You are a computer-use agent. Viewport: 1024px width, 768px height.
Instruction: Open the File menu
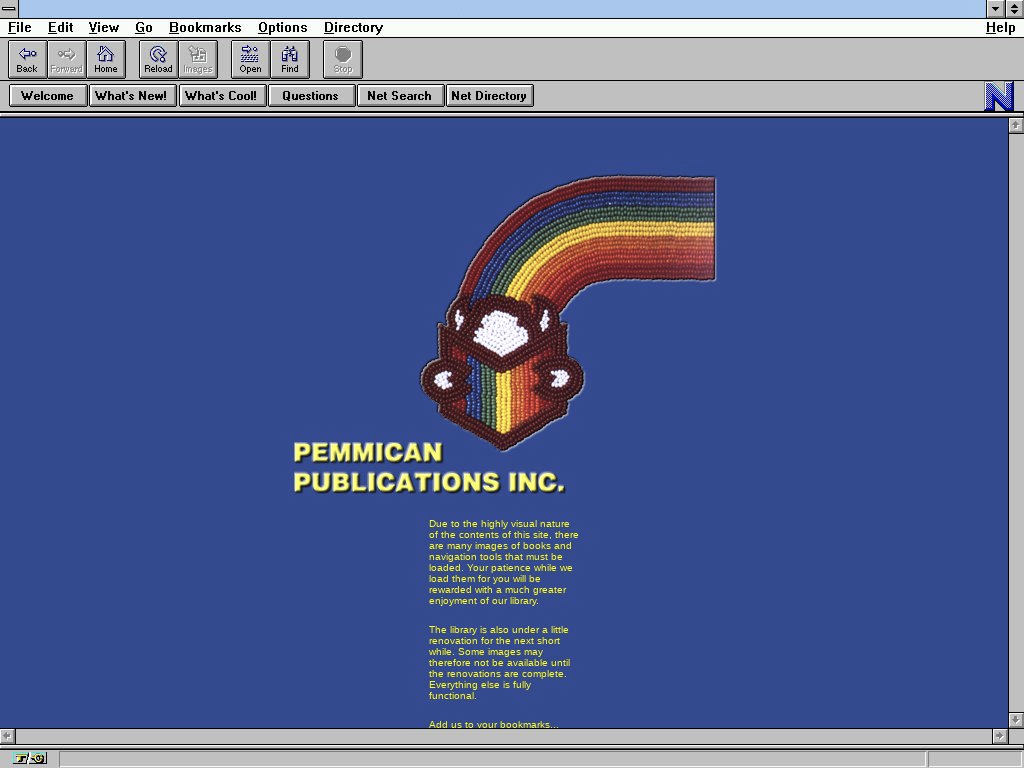[x=19, y=28]
